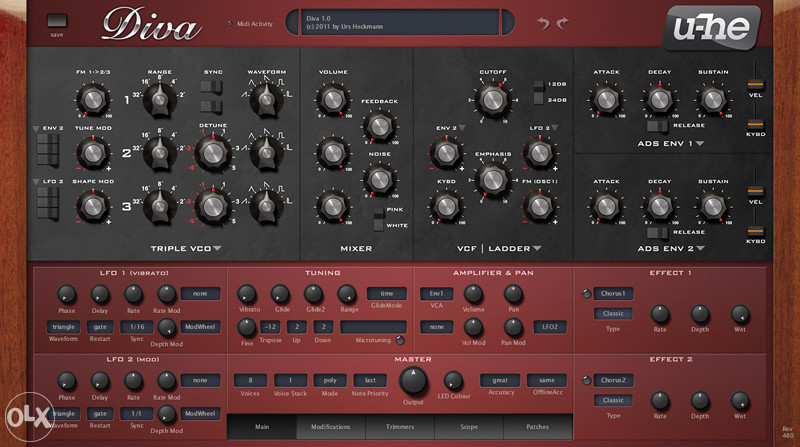This screenshot has height=447, width=800.
Task: Open the poly Mode selector
Action: [330, 380]
